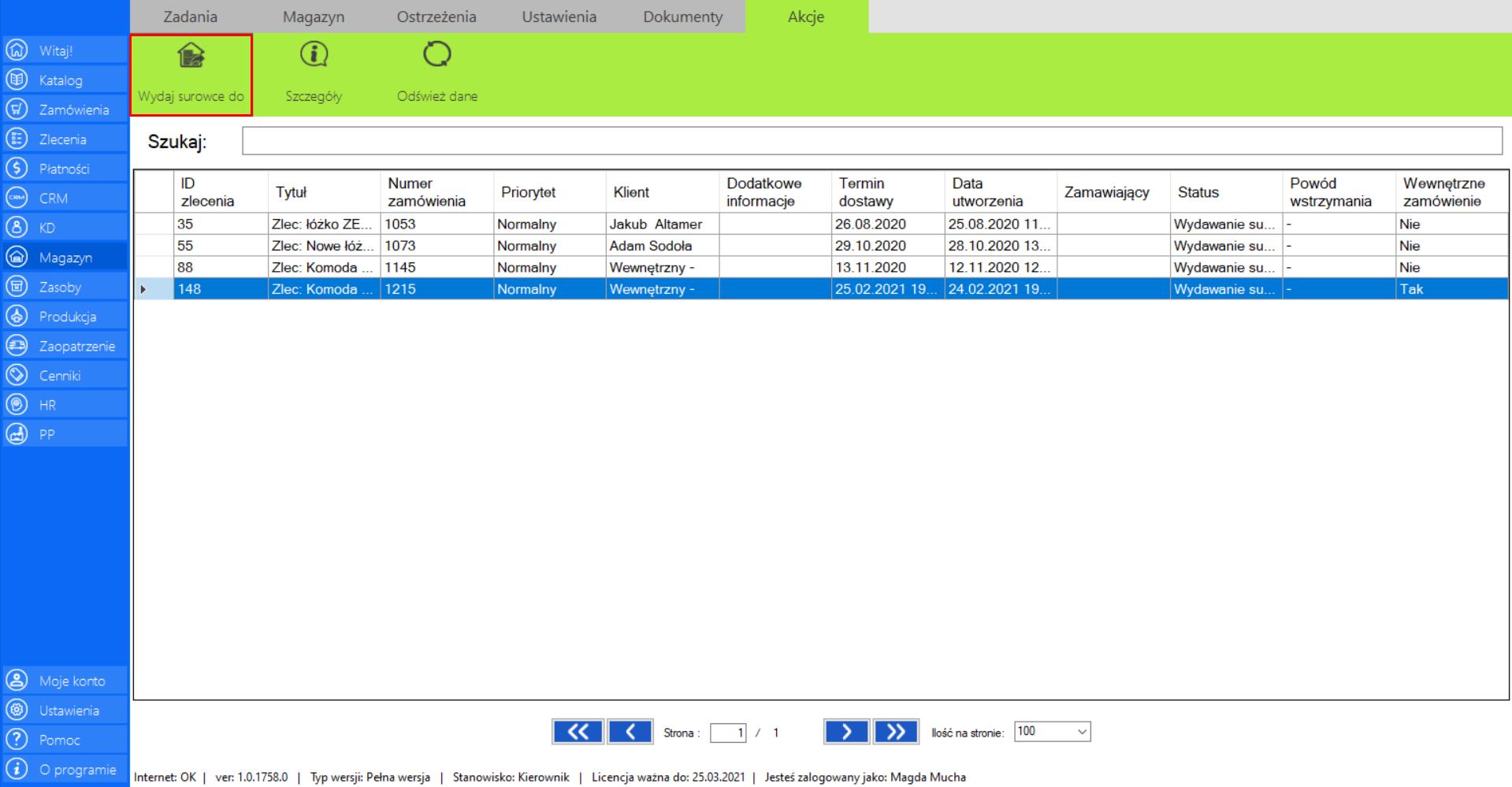Viewport: 1512px width, 787px height.
Task: Open Produkcja sidebar icon
Action: coord(16,317)
